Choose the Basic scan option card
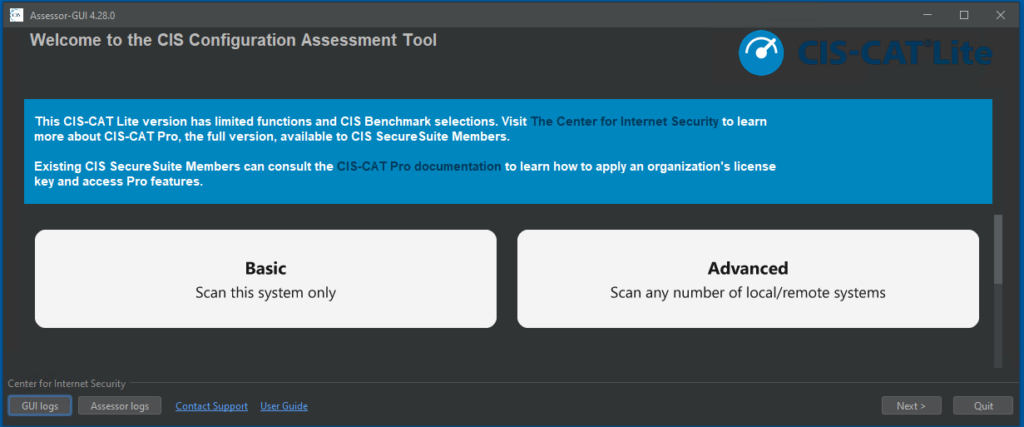Viewport: 1024px width, 427px height. 266,279
